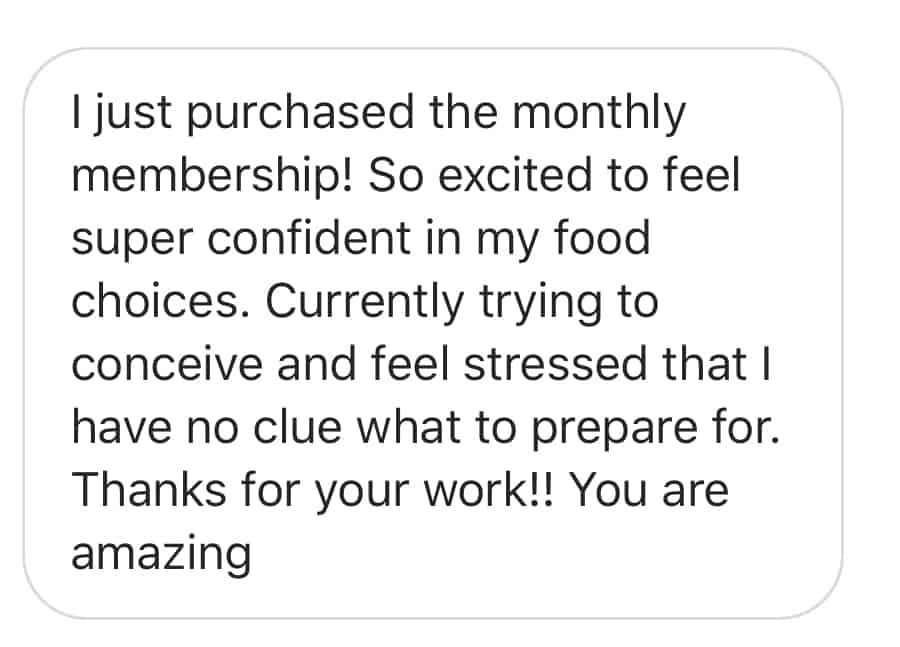The width and height of the screenshot is (900, 647).
Task: Tap the word "excited" in the second line
Action: click(515, 175)
